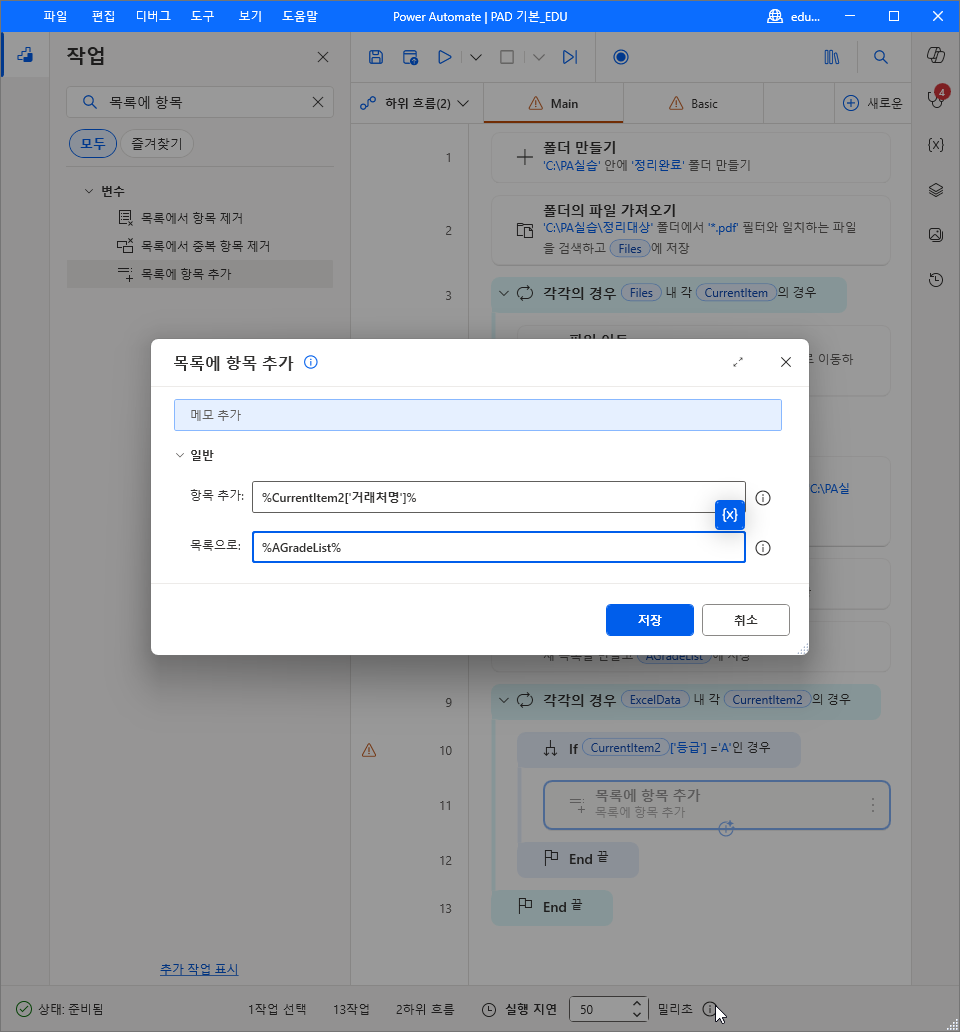Click the Actions pane icon in left rail
The height and width of the screenshot is (1032, 960).
click(25, 55)
